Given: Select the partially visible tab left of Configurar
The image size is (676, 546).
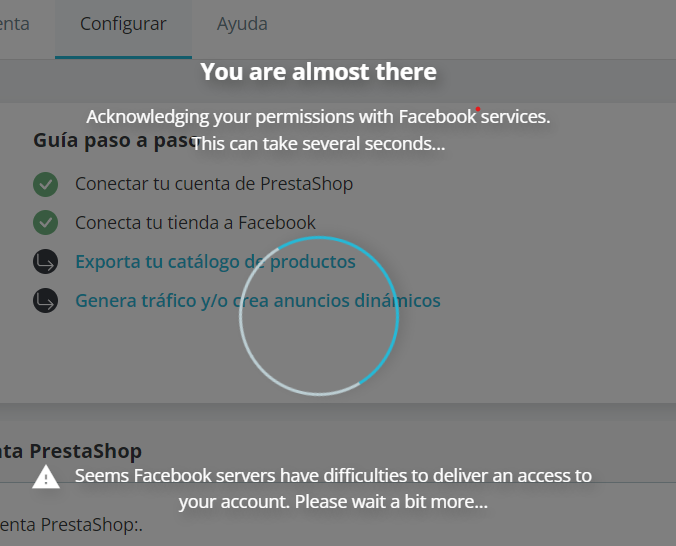Looking at the screenshot, I should click(15, 23).
